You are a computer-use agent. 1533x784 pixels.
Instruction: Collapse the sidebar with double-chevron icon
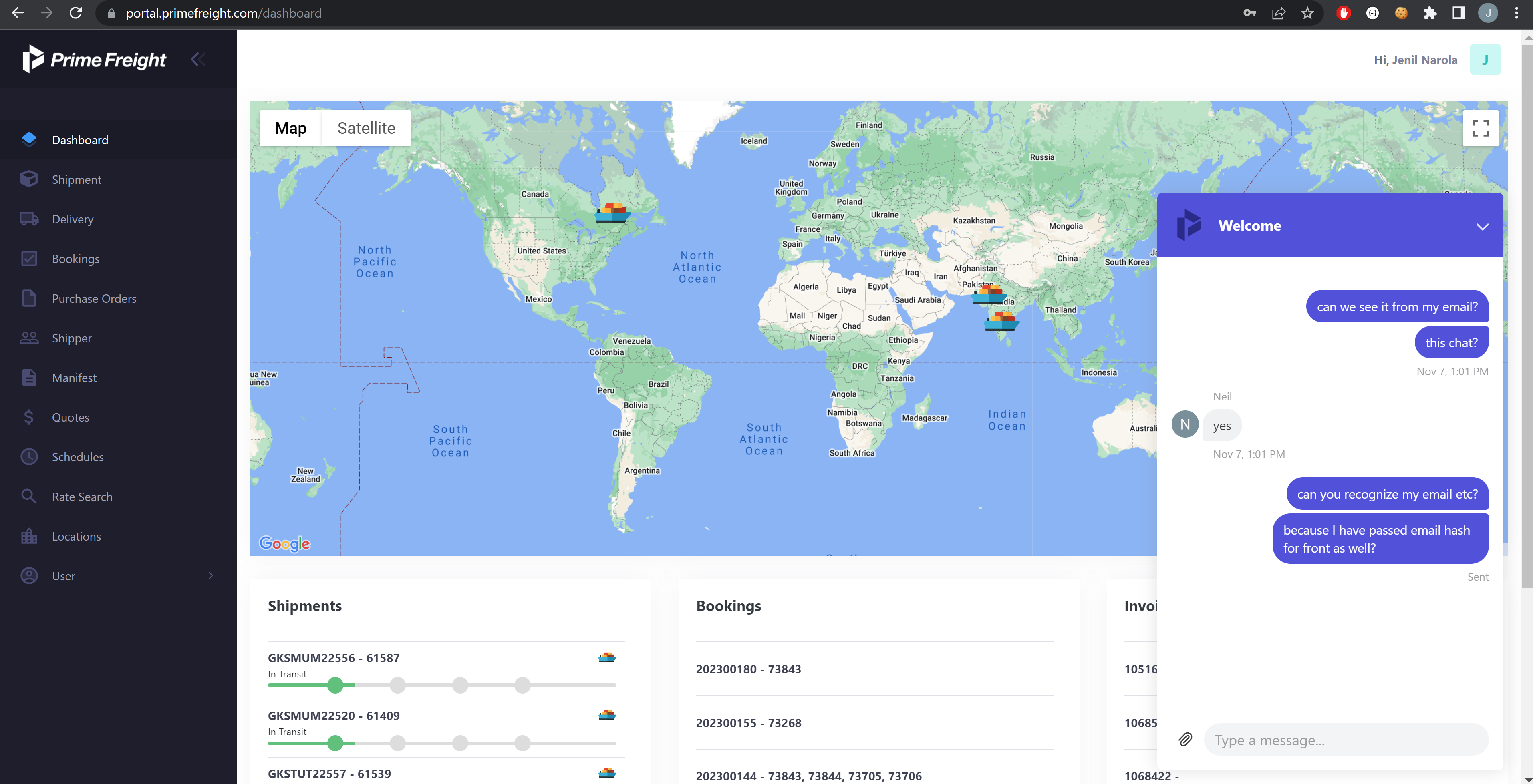tap(198, 60)
